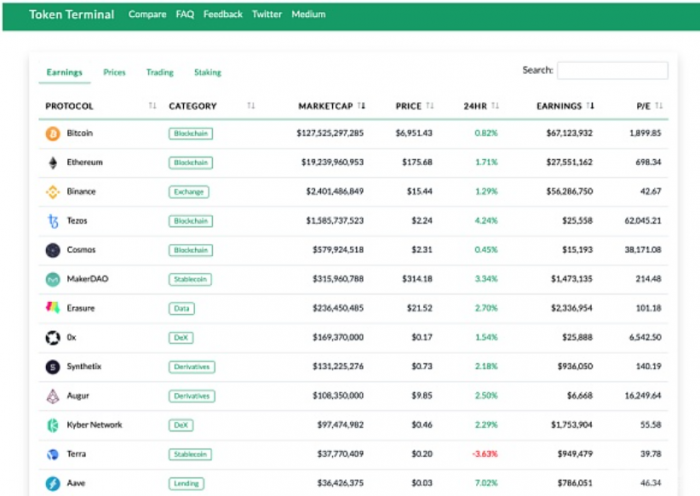Click Ethereum price $175.68
Viewport: 700px width, 496px height.
tap(417, 162)
